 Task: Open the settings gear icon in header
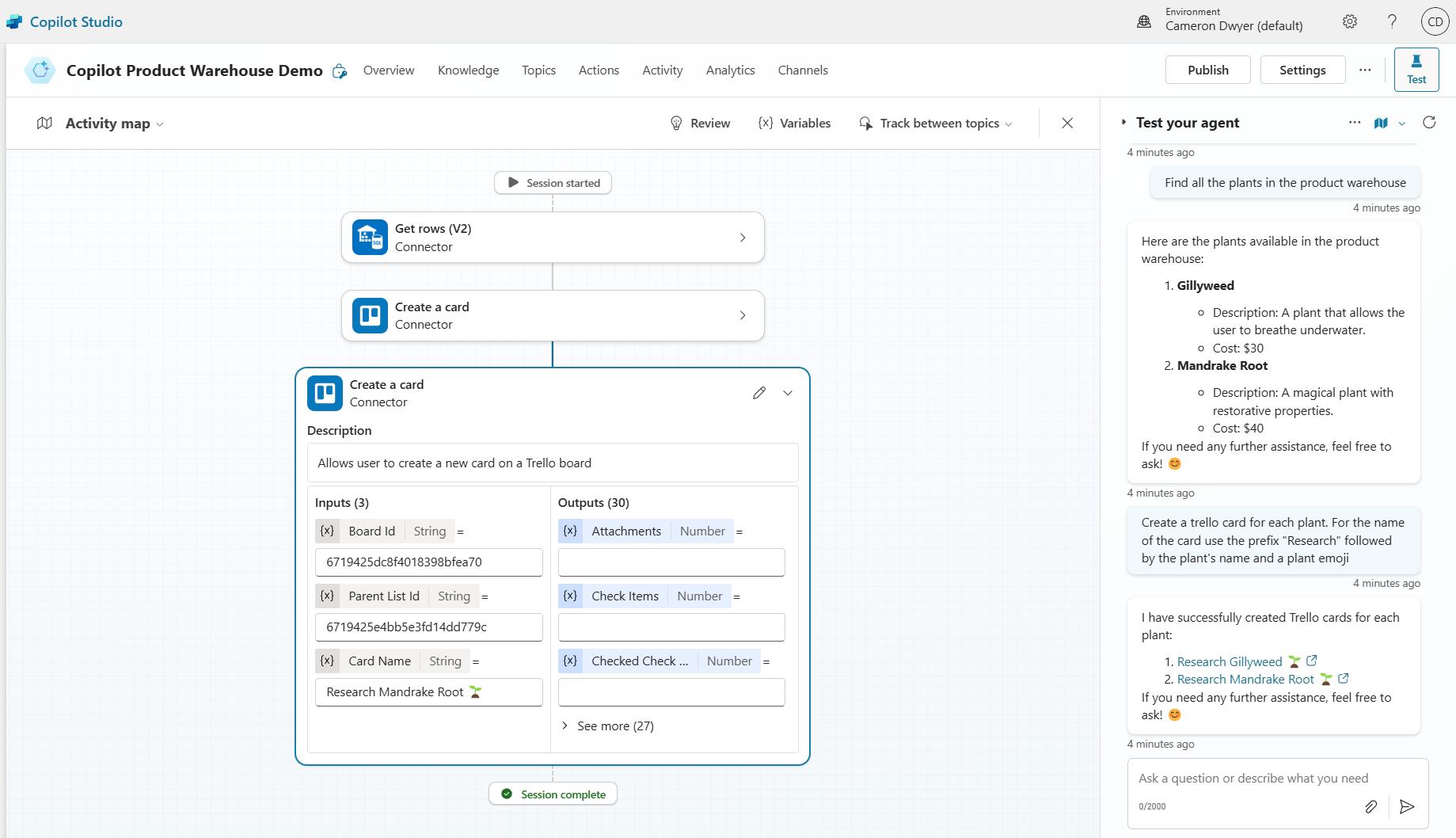point(1349,22)
